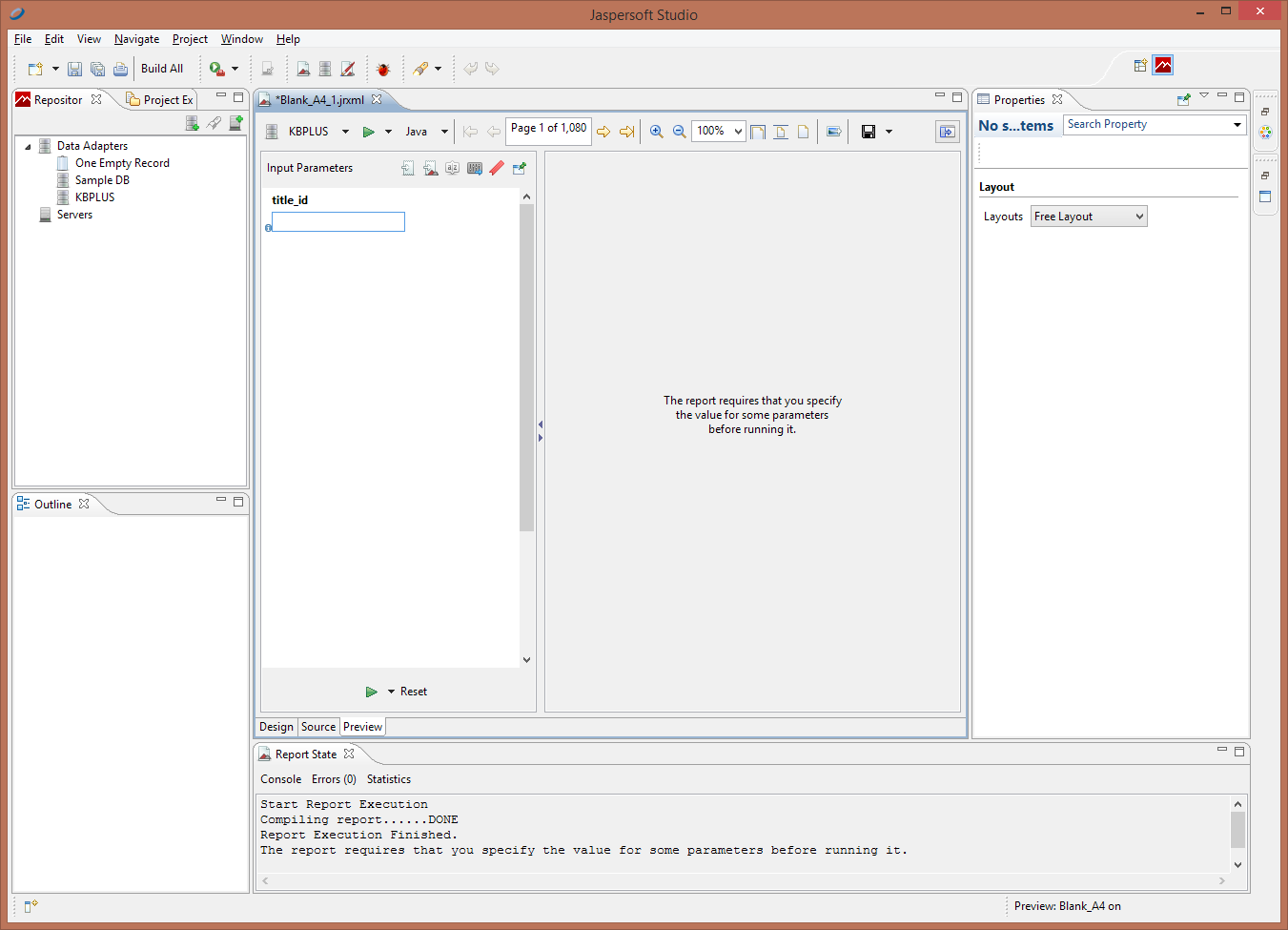Switch to the Project Explorer tab
1288x930 pixels.
[x=160, y=100]
